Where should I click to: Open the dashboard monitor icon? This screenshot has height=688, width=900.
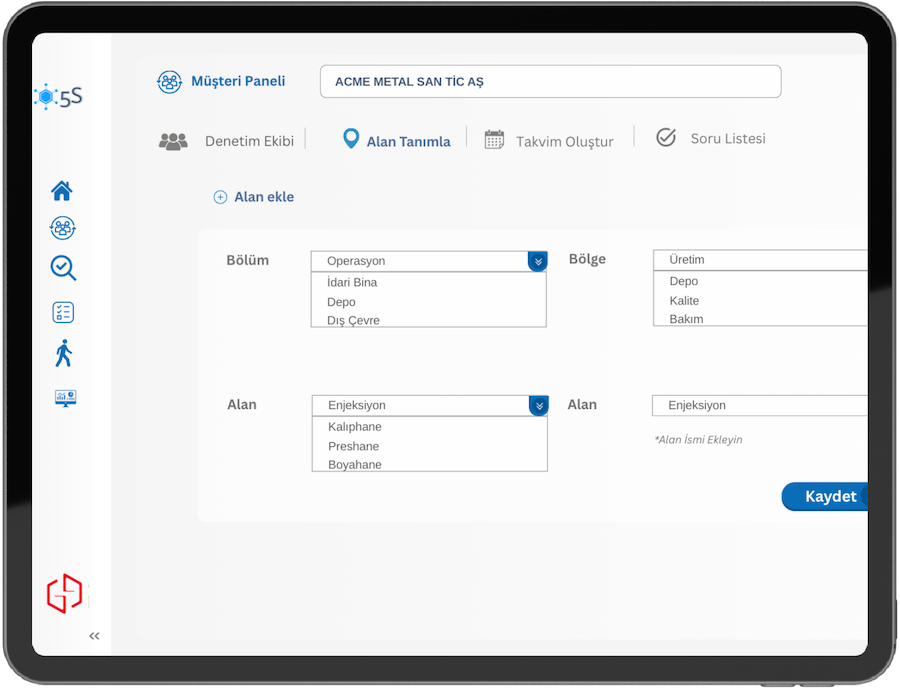point(66,398)
